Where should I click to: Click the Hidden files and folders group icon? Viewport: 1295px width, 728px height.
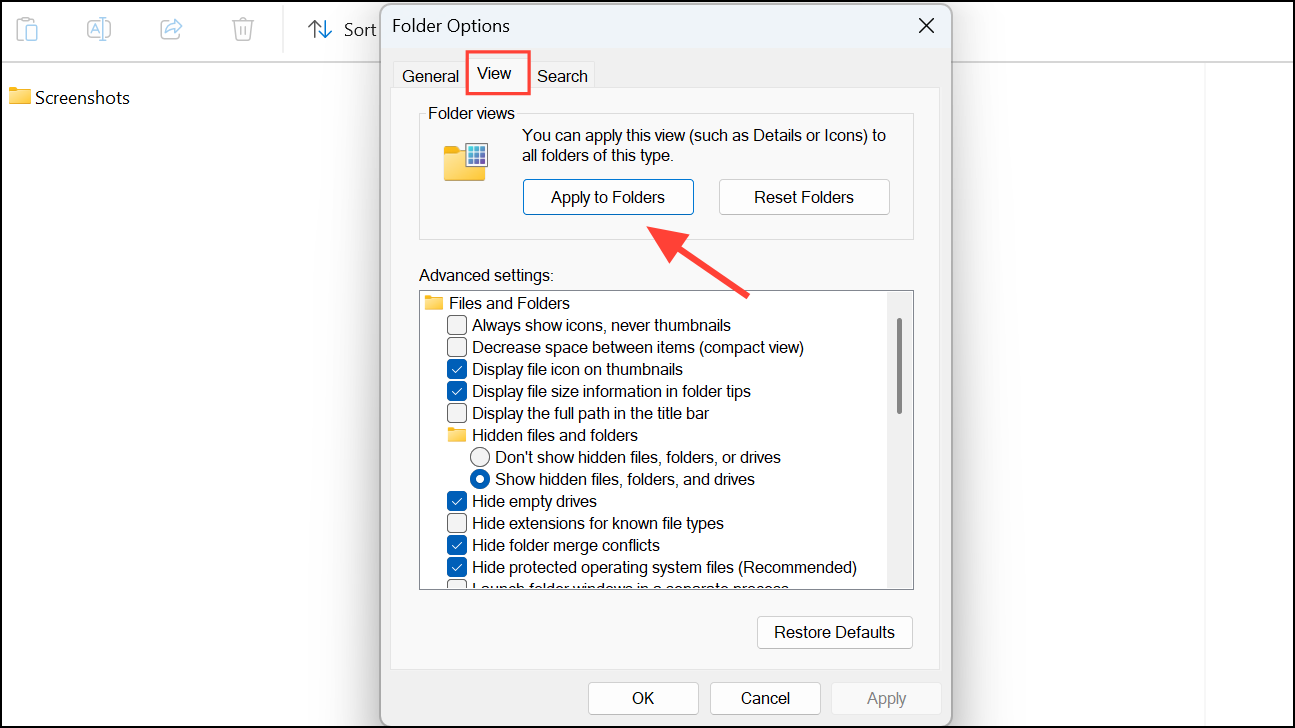[457, 435]
